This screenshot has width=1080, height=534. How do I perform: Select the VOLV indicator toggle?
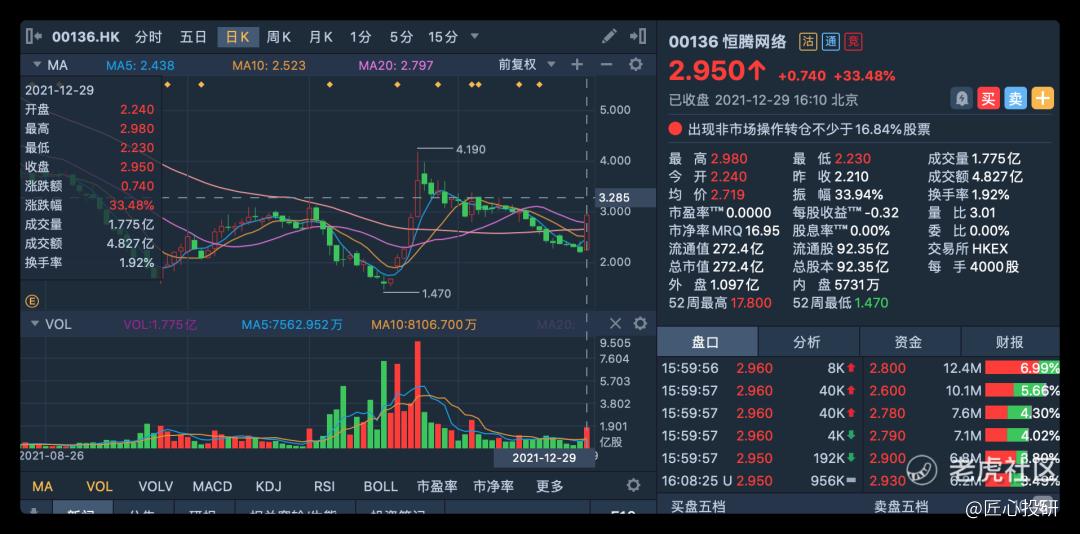click(156, 486)
